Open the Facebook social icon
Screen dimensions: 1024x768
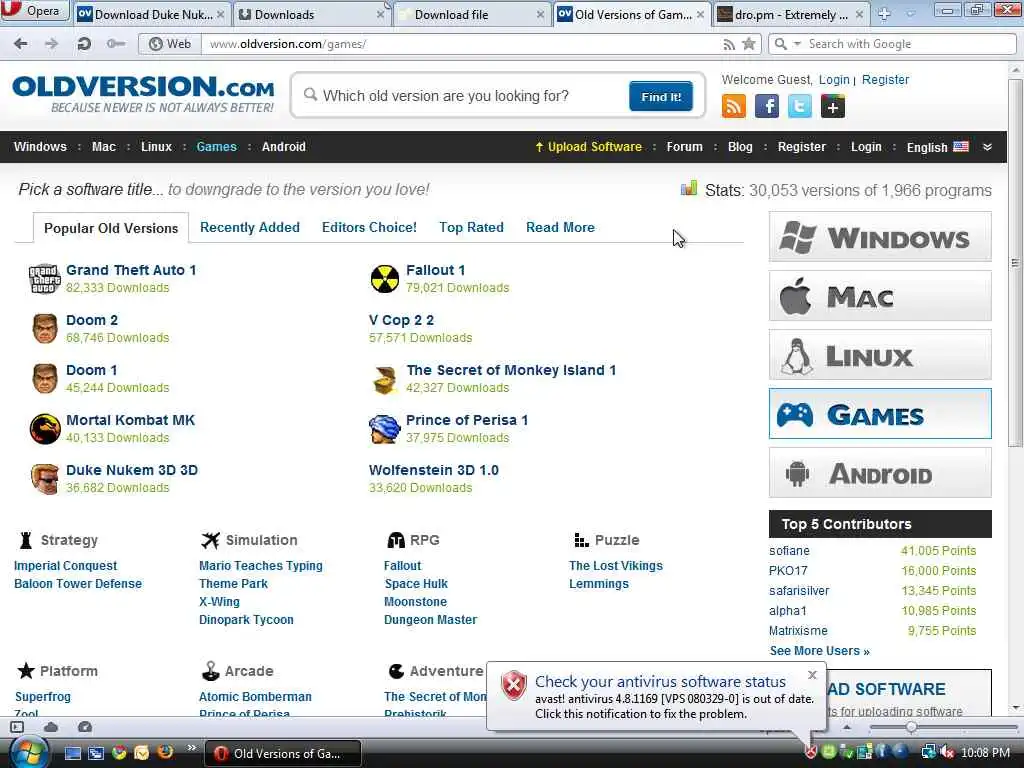pyautogui.click(x=767, y=106)
